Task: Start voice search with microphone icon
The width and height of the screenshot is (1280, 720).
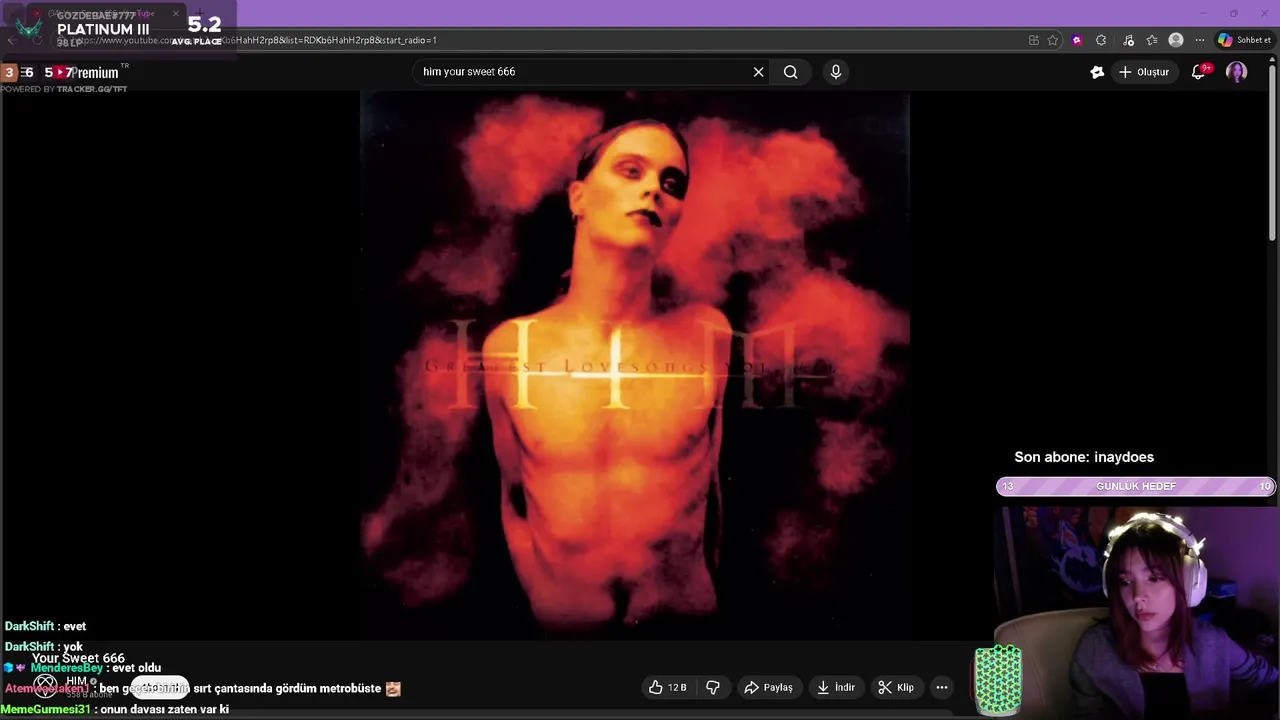Action: tap(836, 72)
